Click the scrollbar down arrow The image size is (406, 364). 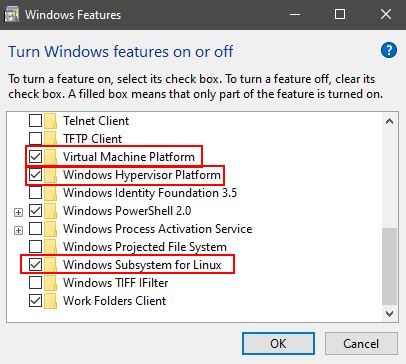(389, 313)
